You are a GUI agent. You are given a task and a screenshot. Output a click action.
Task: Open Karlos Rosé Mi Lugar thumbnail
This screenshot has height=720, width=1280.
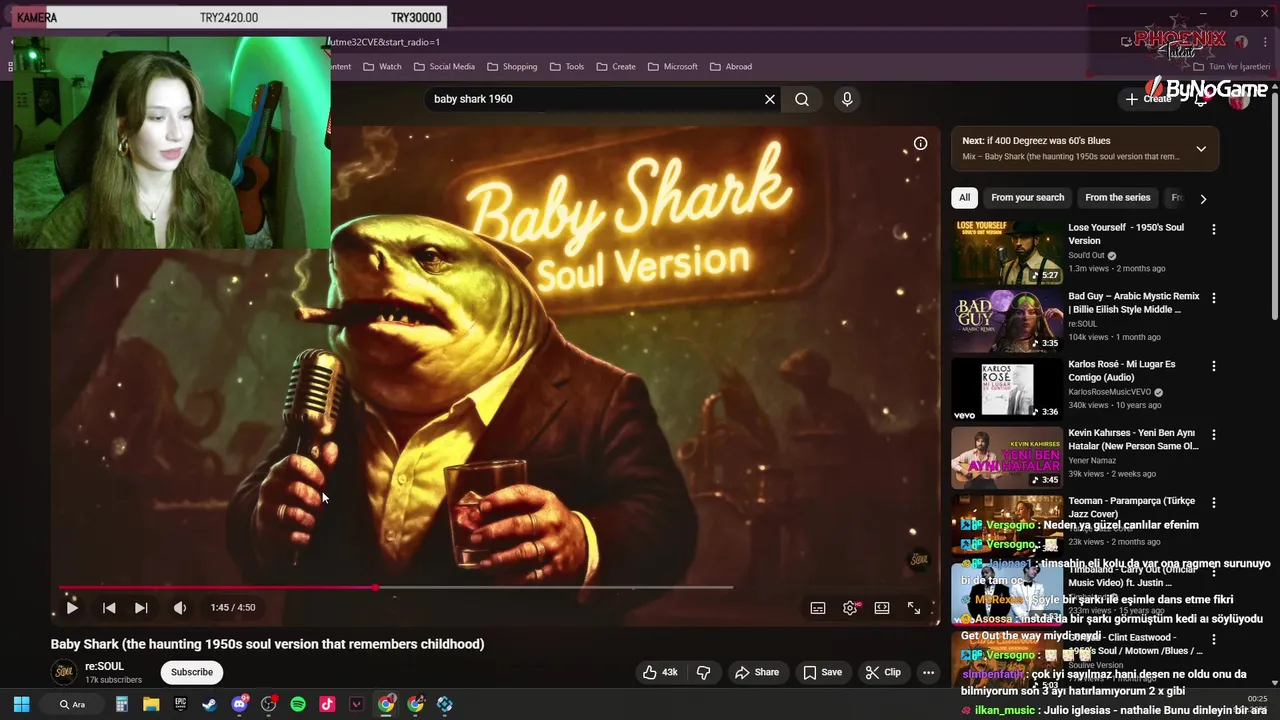coord(1007,389)
